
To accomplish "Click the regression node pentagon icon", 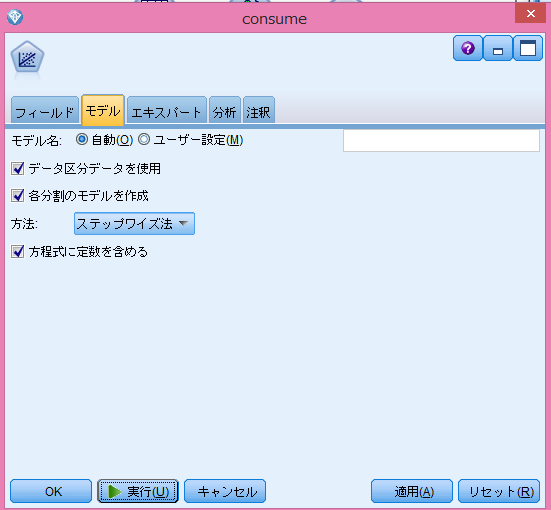I will 27,58.
